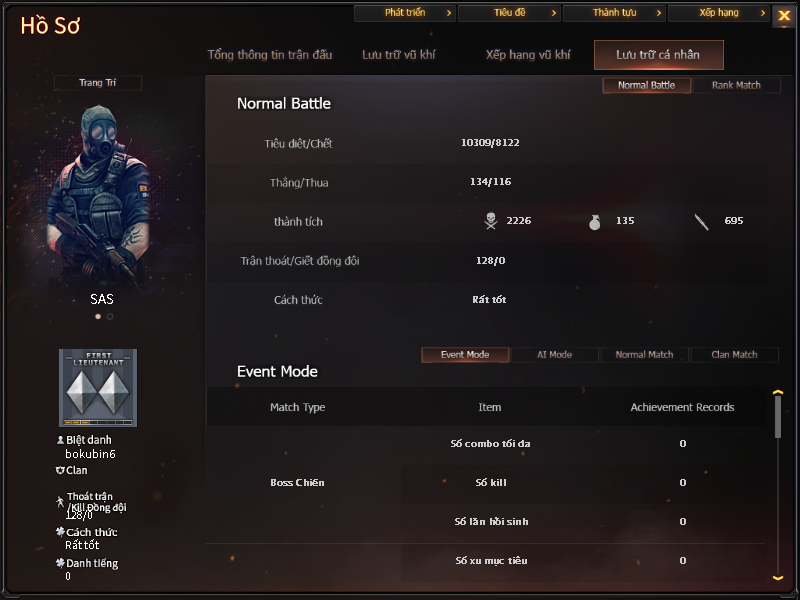Open the Xếp hạng dropdown

click(x=719, y=13)
